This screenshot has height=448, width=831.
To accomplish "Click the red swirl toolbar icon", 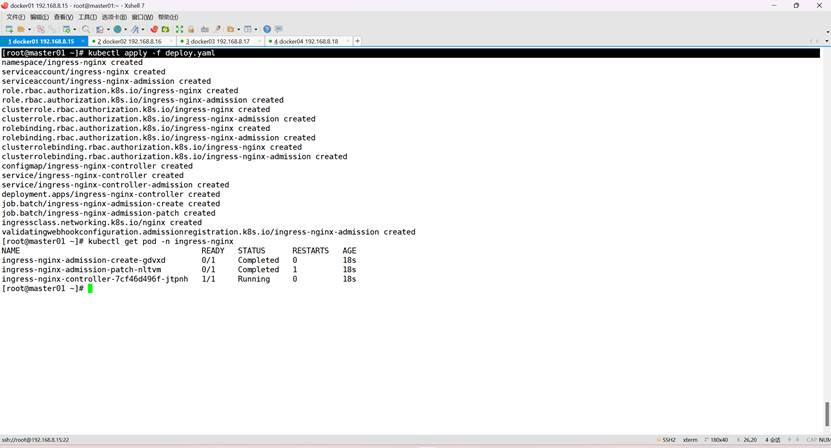I will pos(154,29).
